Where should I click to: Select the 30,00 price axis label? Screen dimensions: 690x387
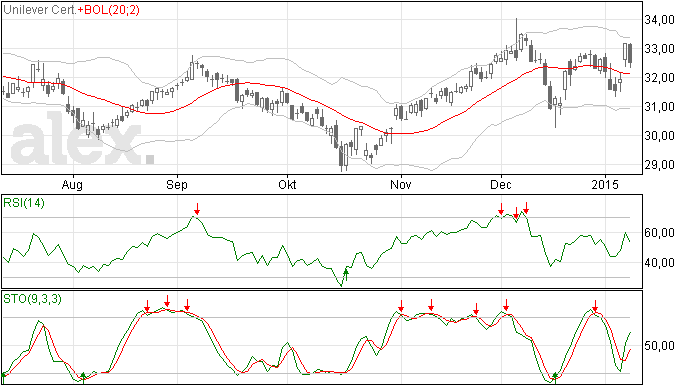(x=659, y=136)
